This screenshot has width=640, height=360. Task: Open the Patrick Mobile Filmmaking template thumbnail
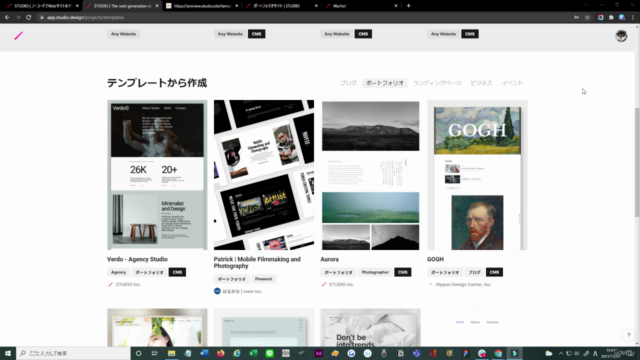point(264,175)
